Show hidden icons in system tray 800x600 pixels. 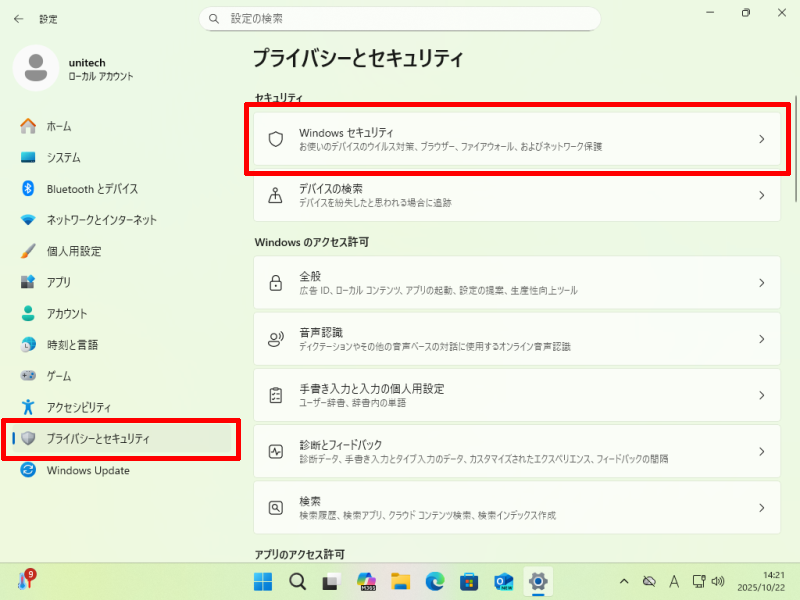[x=624, y=581]
